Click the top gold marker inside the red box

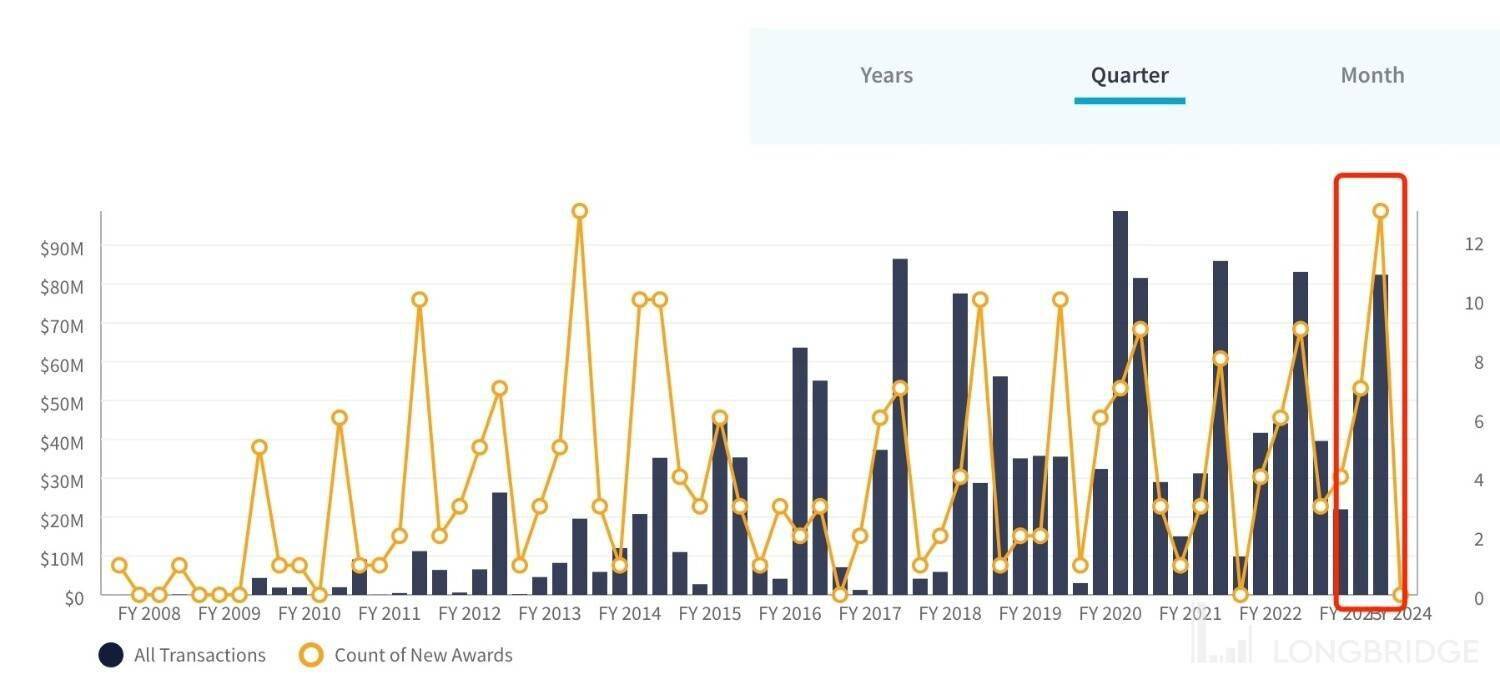(x=1380, y=211)
